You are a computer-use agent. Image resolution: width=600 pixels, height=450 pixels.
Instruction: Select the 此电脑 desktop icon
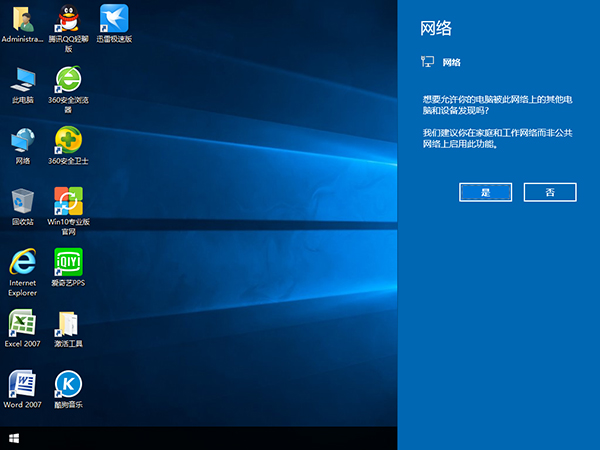[x=22, y=80]
